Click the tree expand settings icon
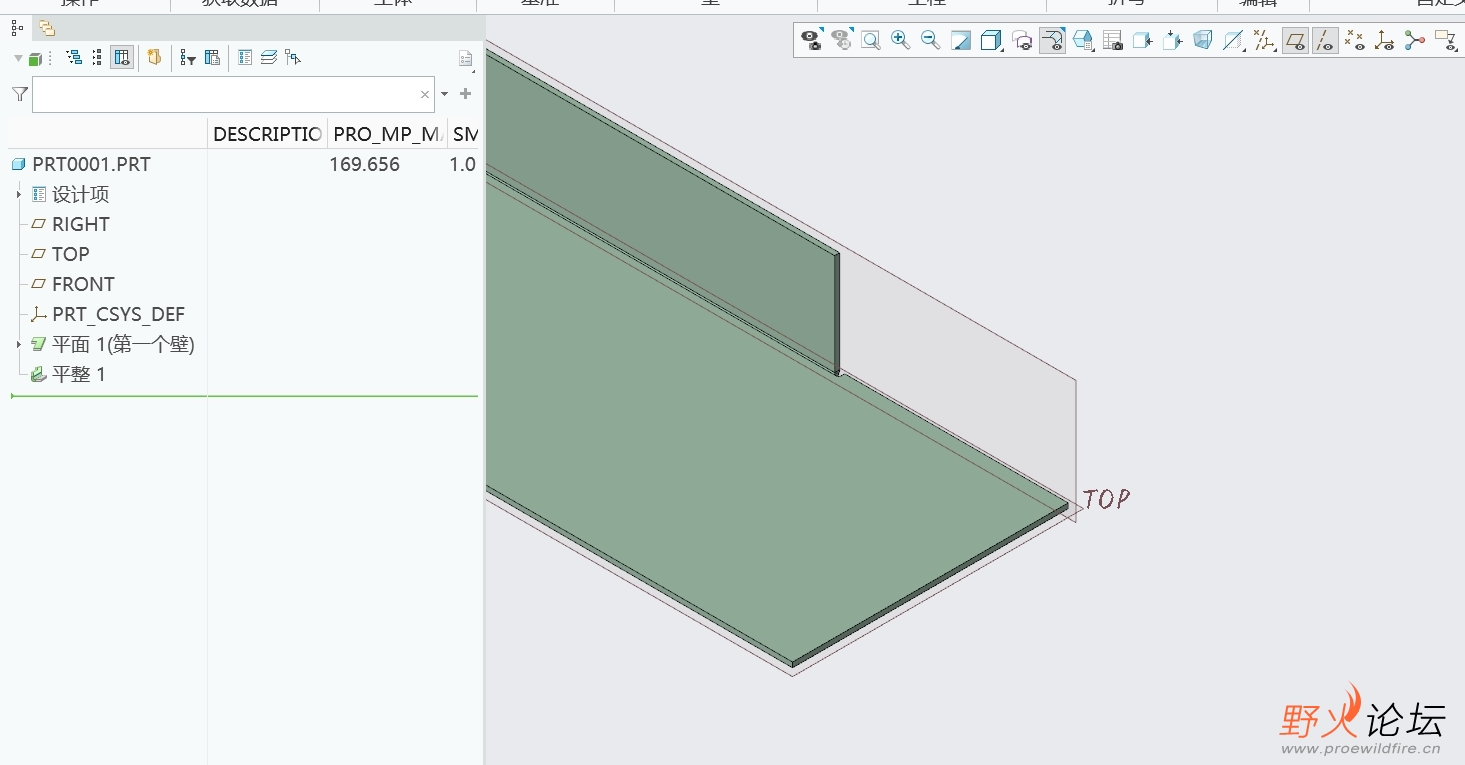 click(x=74, y=58)
